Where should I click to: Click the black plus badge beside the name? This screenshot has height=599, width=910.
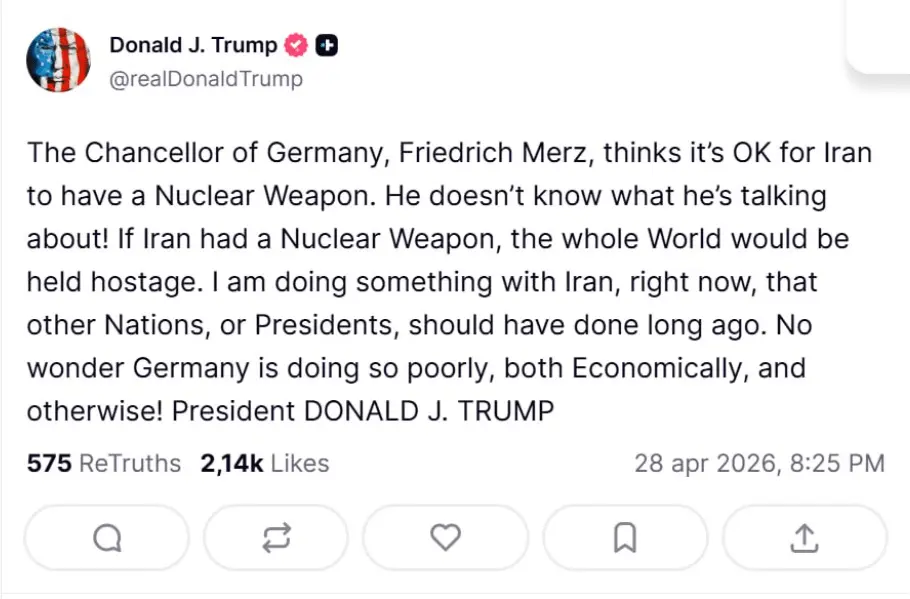pos(327,45)
